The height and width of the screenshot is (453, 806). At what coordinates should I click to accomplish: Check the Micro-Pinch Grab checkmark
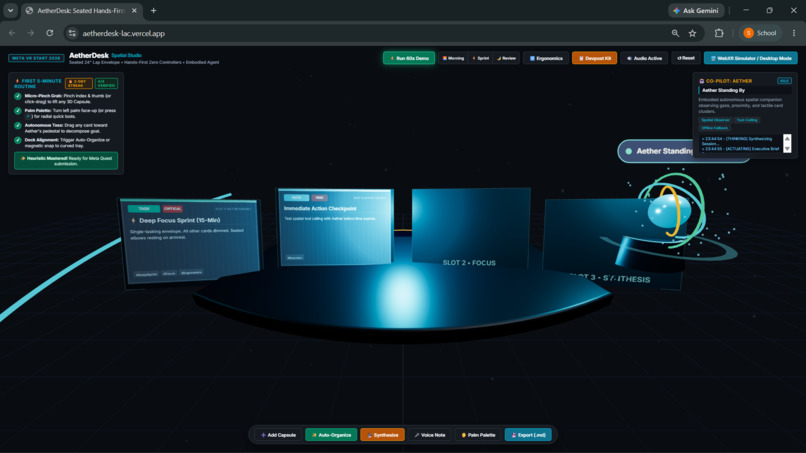tap(18, 96)
